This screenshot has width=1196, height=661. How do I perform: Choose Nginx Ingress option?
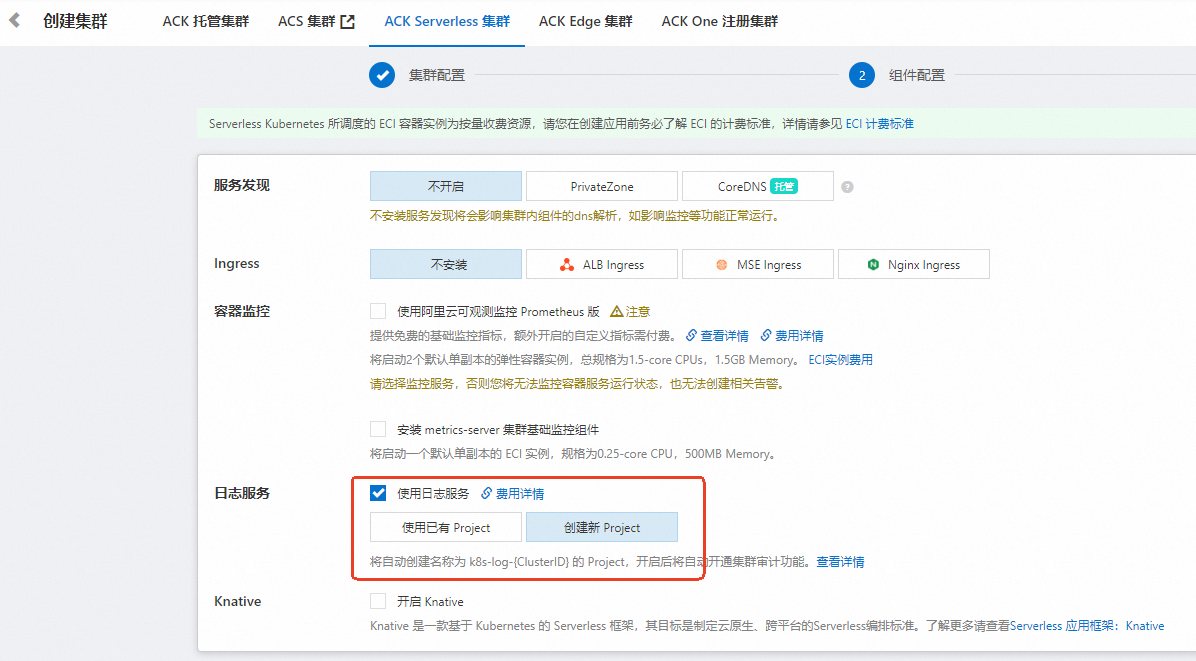pos(914,264)
